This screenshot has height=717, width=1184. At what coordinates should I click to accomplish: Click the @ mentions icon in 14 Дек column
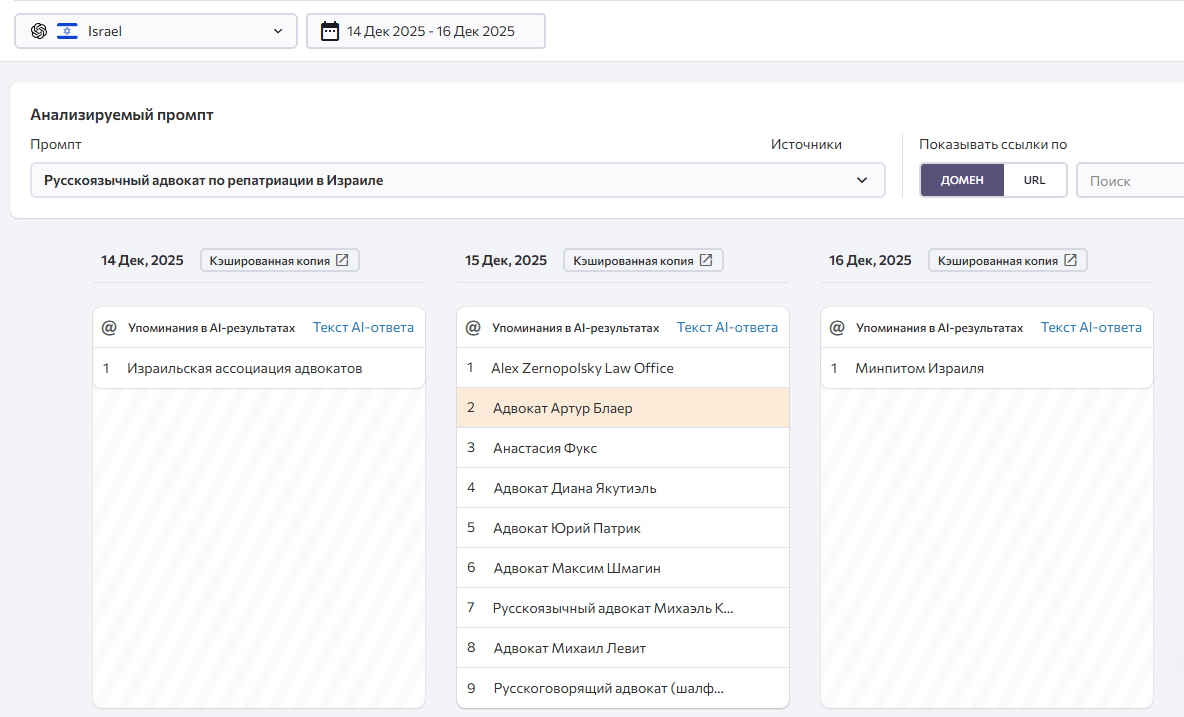pos(110,328)
